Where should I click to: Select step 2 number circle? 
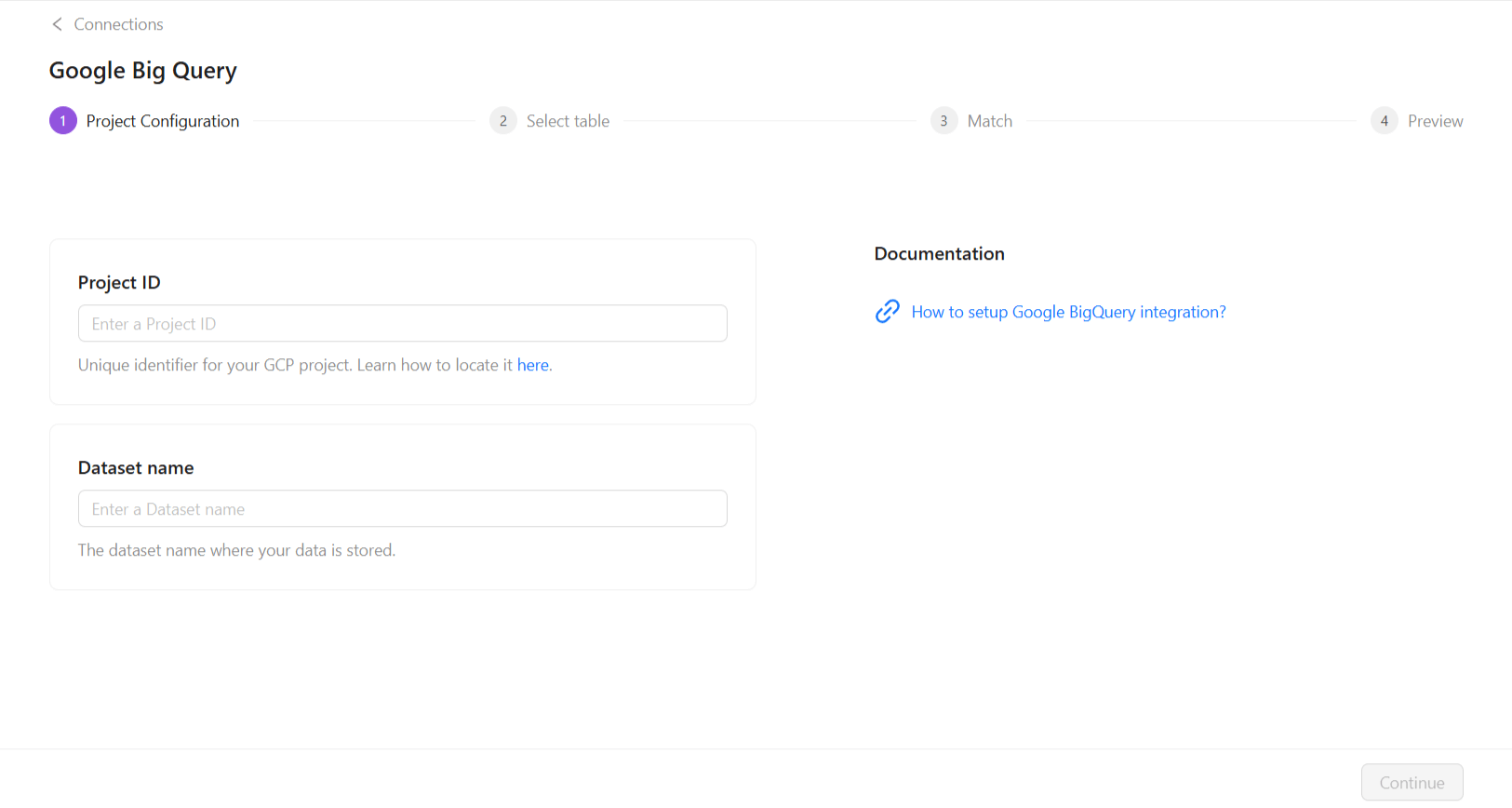[503, 121]
